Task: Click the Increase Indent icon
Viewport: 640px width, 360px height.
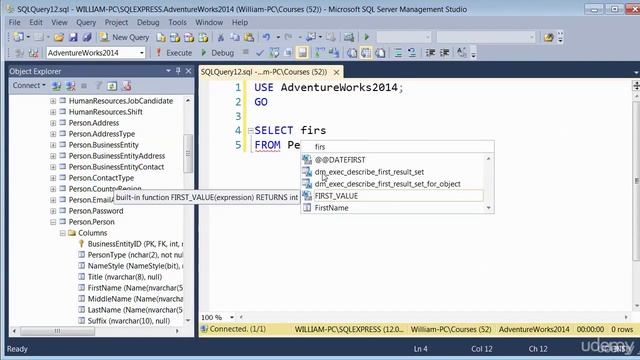Action: click(444, 53)
